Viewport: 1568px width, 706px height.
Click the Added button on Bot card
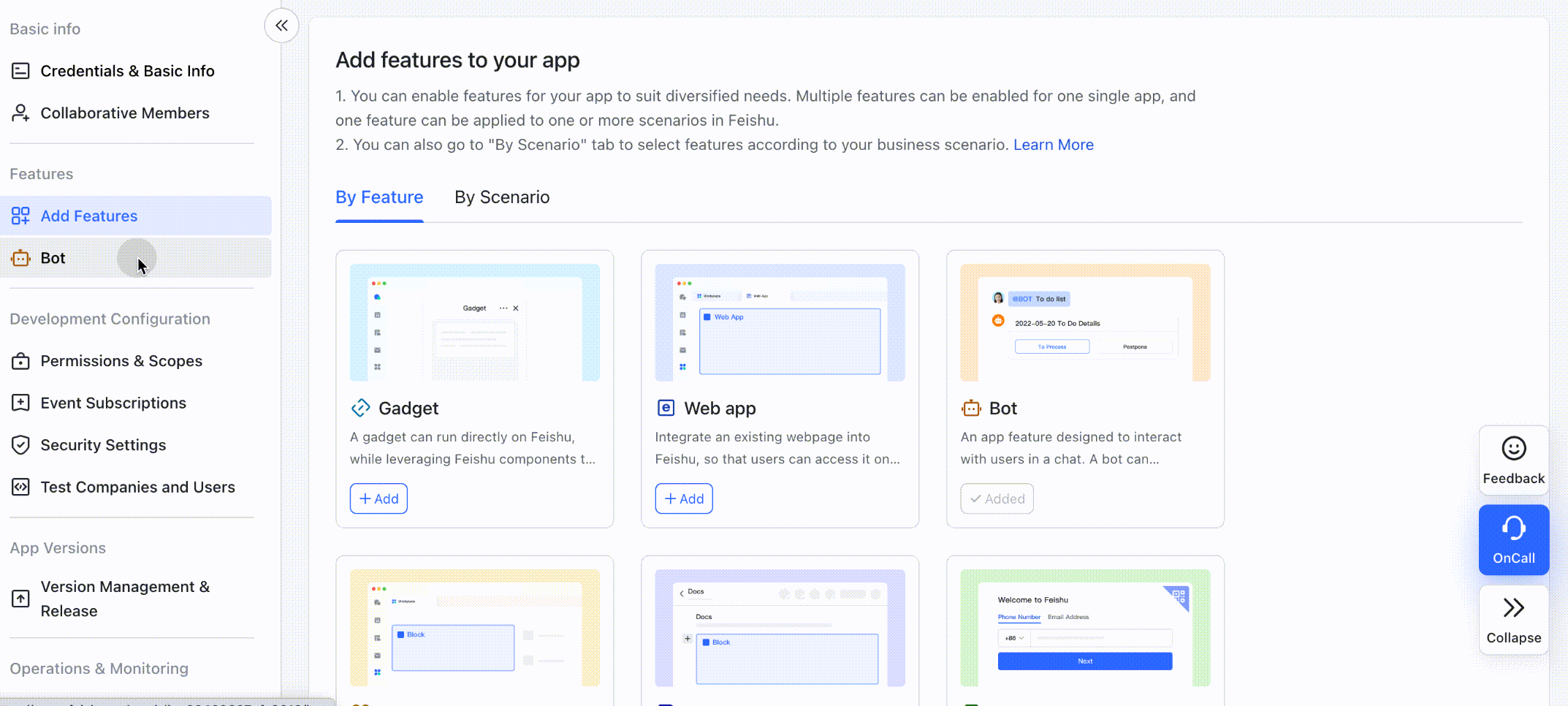[997, 498]
